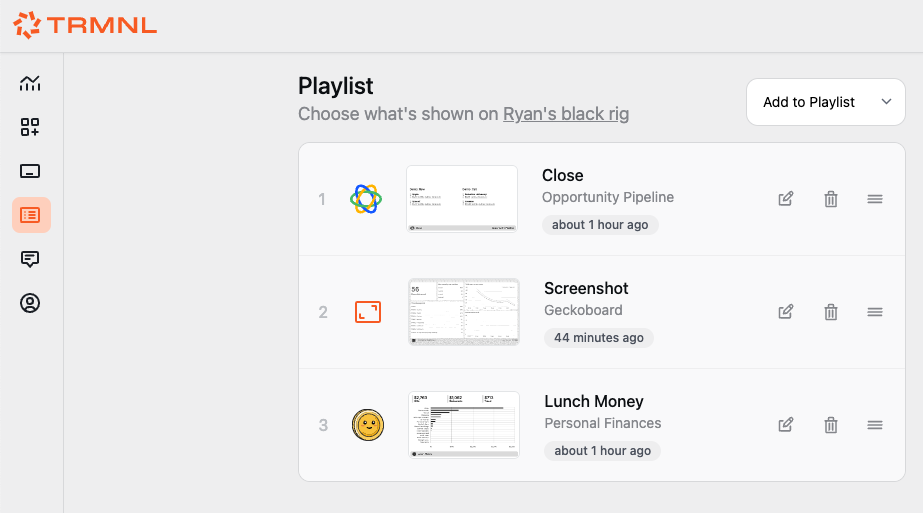This screenshot has height=513, width=923.
Task: Open the account profile sidebar icon
Action: pyautogui.click(x=30, y=303)
